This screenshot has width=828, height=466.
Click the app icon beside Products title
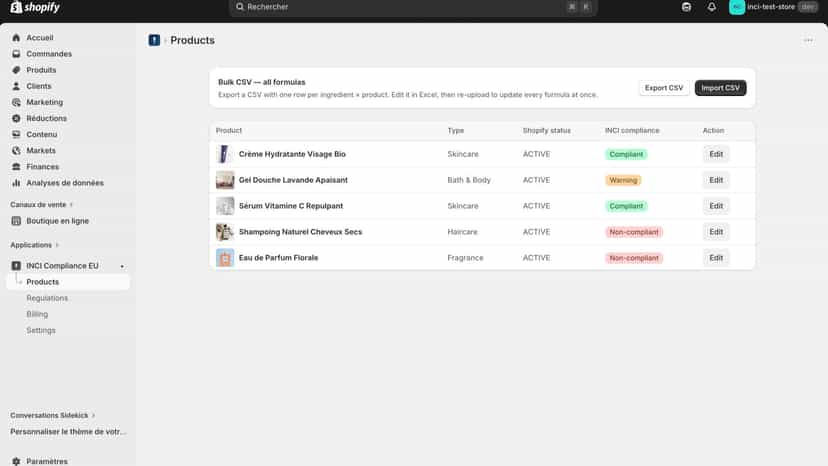(154, 40)
